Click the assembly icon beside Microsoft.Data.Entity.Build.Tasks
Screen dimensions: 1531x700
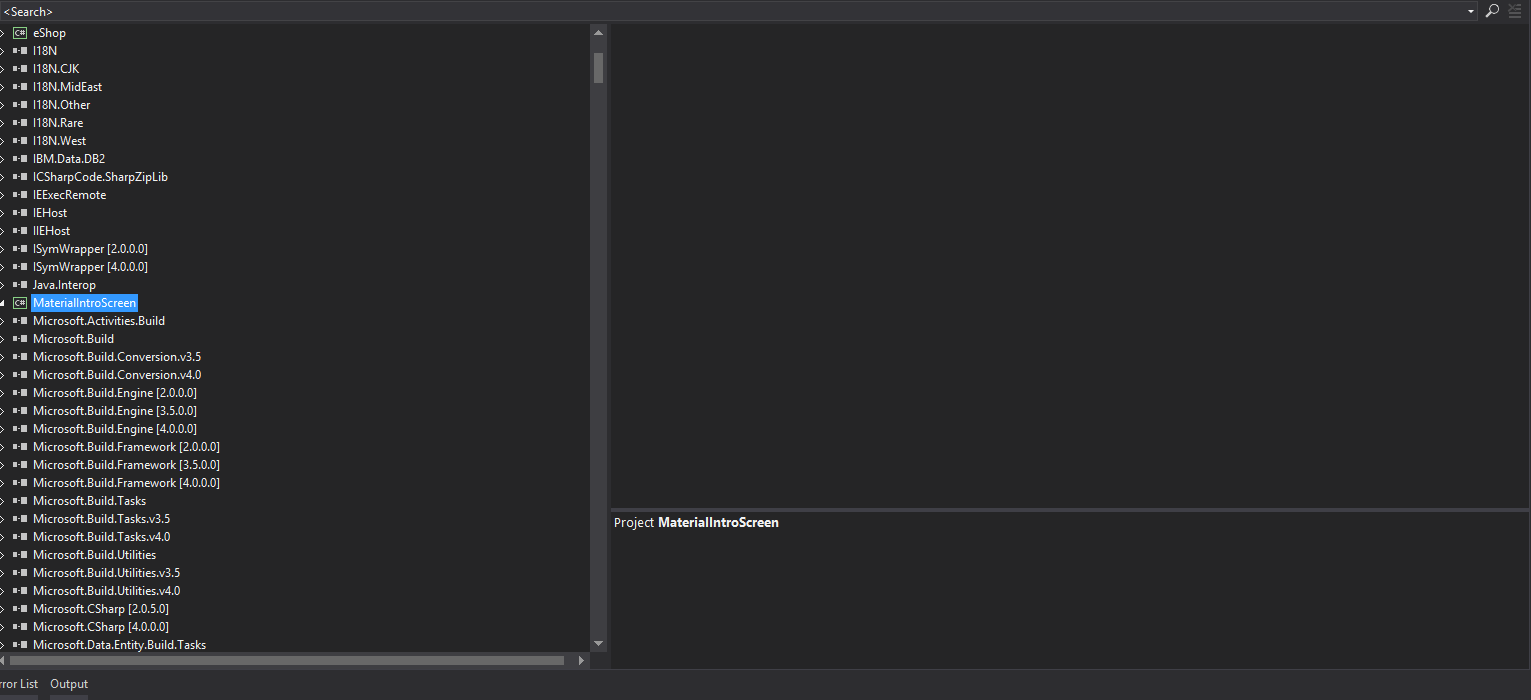point(20,645)
